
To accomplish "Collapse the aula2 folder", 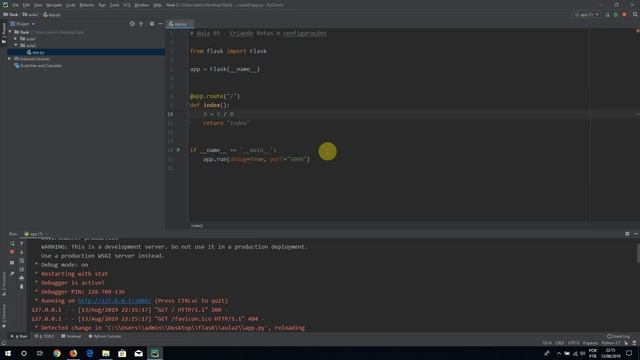I will coord(16,45).
